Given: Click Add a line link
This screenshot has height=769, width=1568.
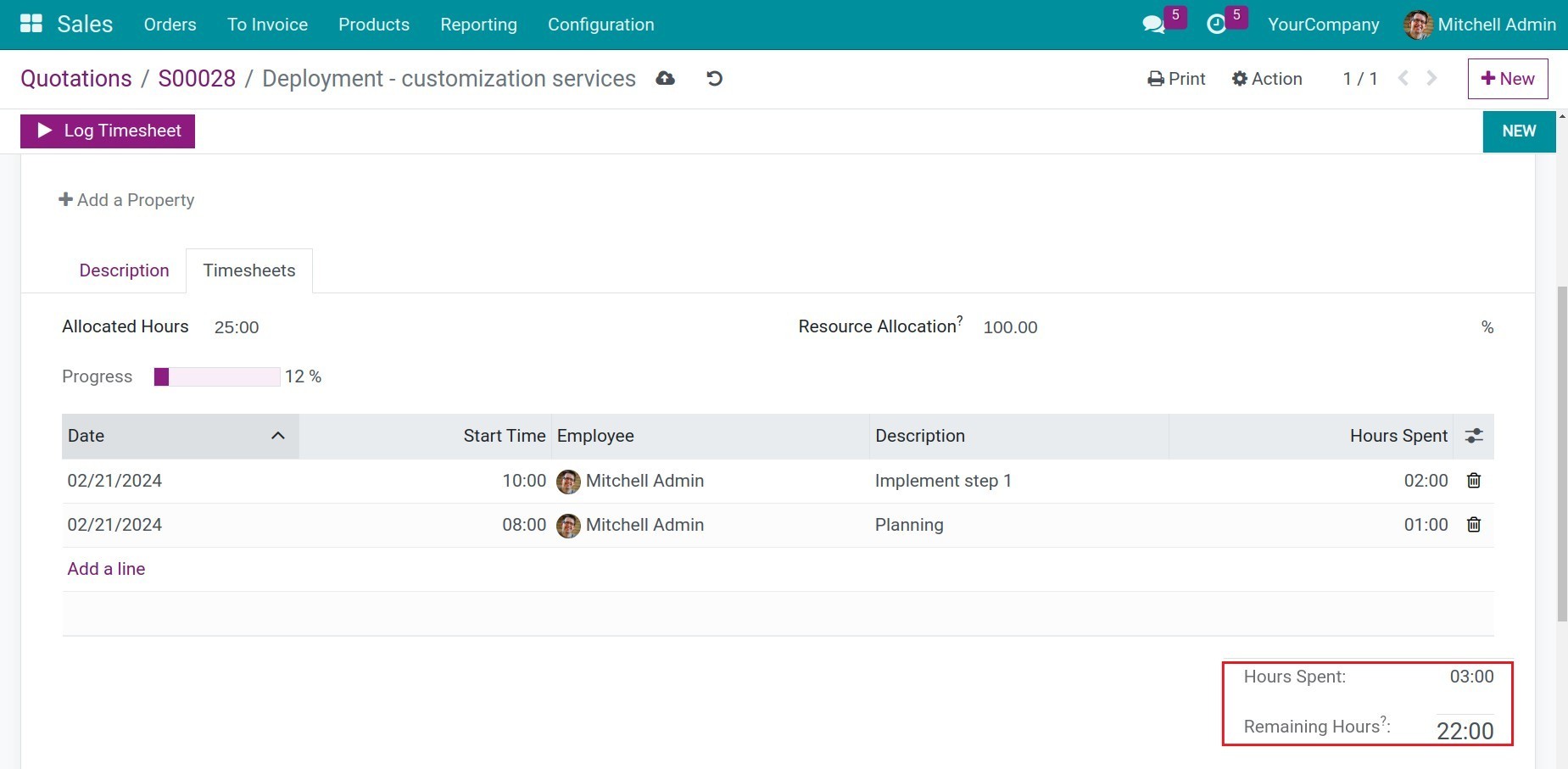Looking at the screenshot, I should [x=106, y=569].
